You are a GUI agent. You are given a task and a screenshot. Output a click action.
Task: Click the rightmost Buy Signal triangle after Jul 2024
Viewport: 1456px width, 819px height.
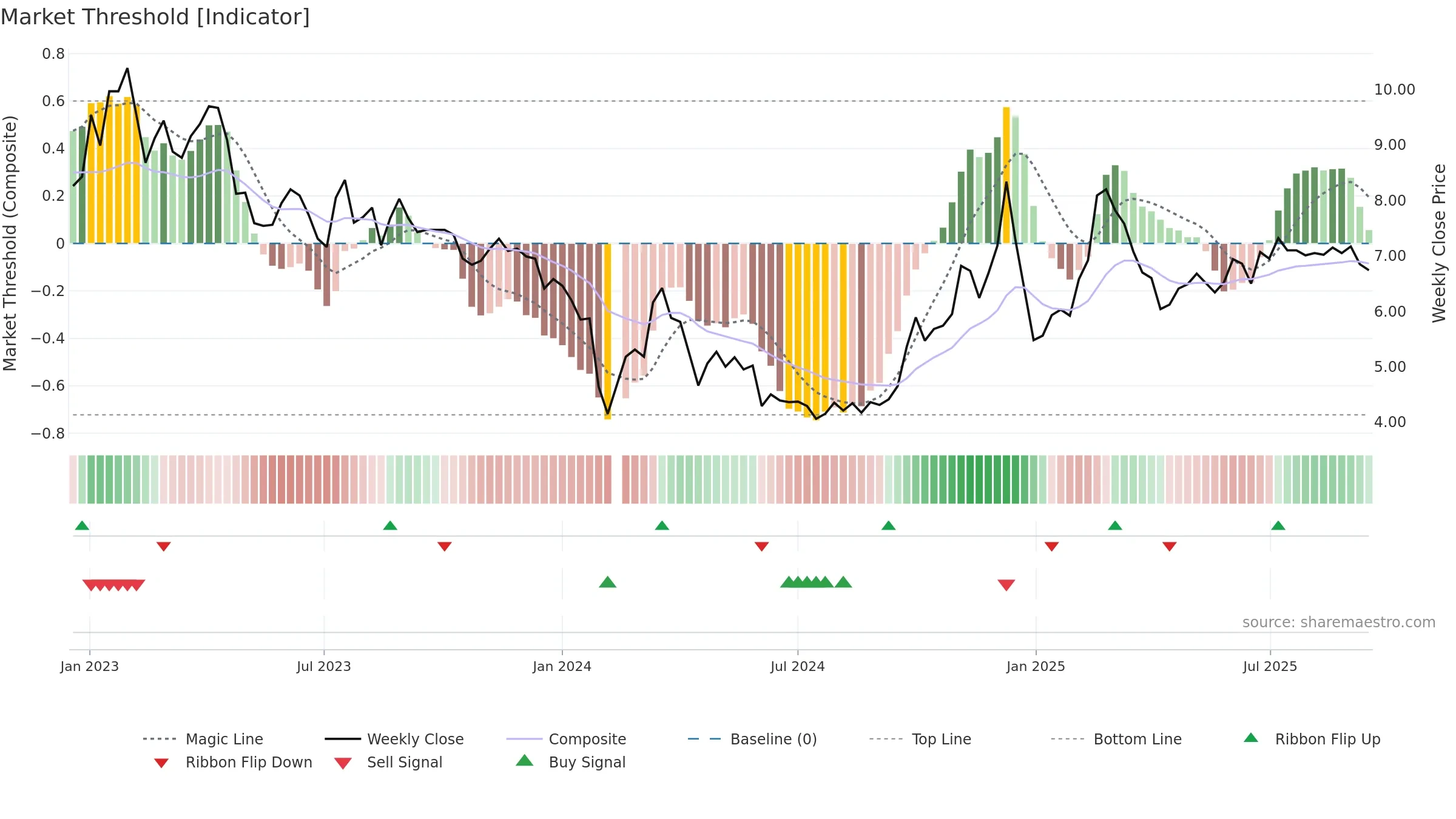click(843, 582)
